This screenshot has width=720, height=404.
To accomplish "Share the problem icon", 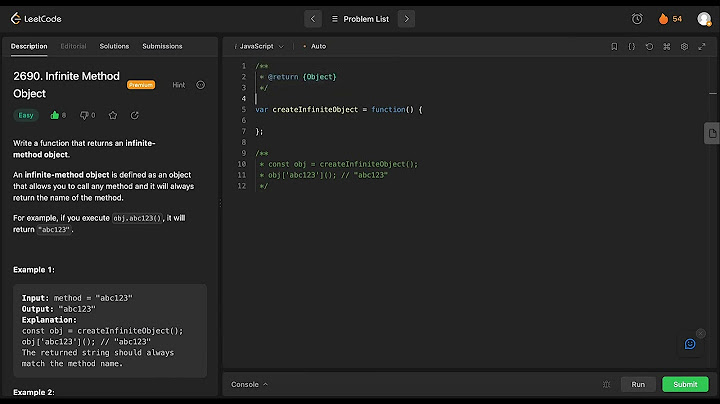I will (135, 115).
